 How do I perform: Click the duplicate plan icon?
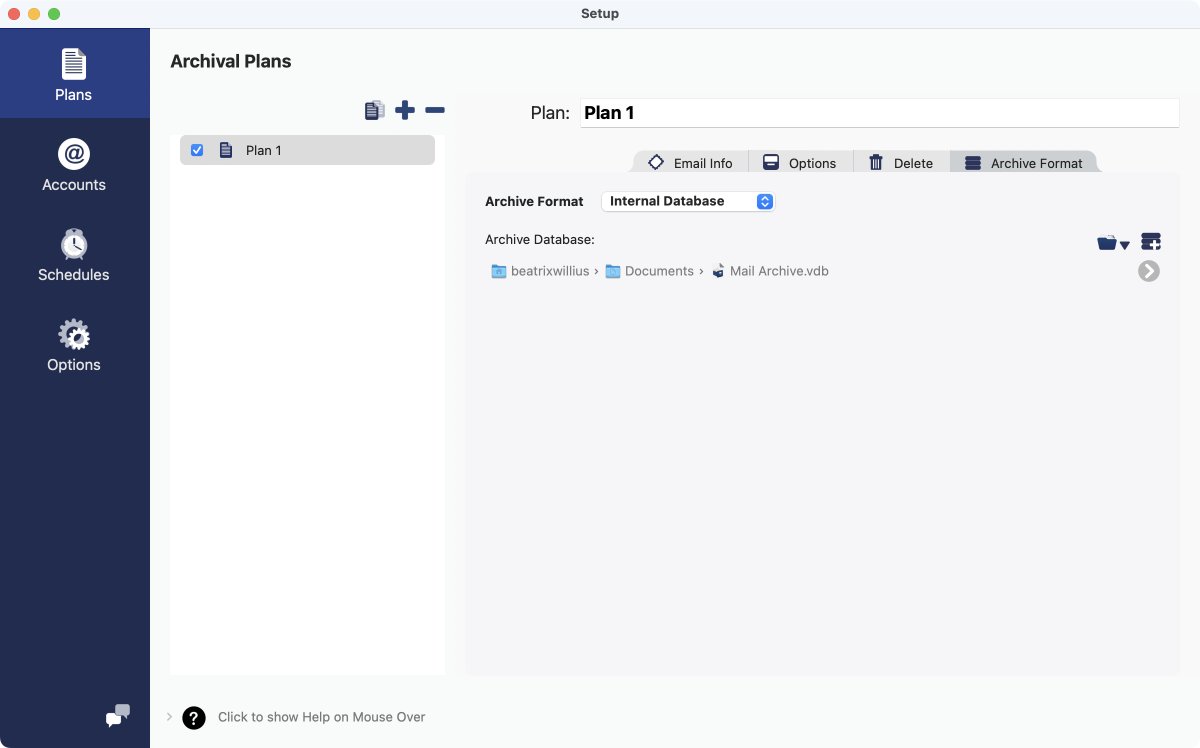point(375,110)
